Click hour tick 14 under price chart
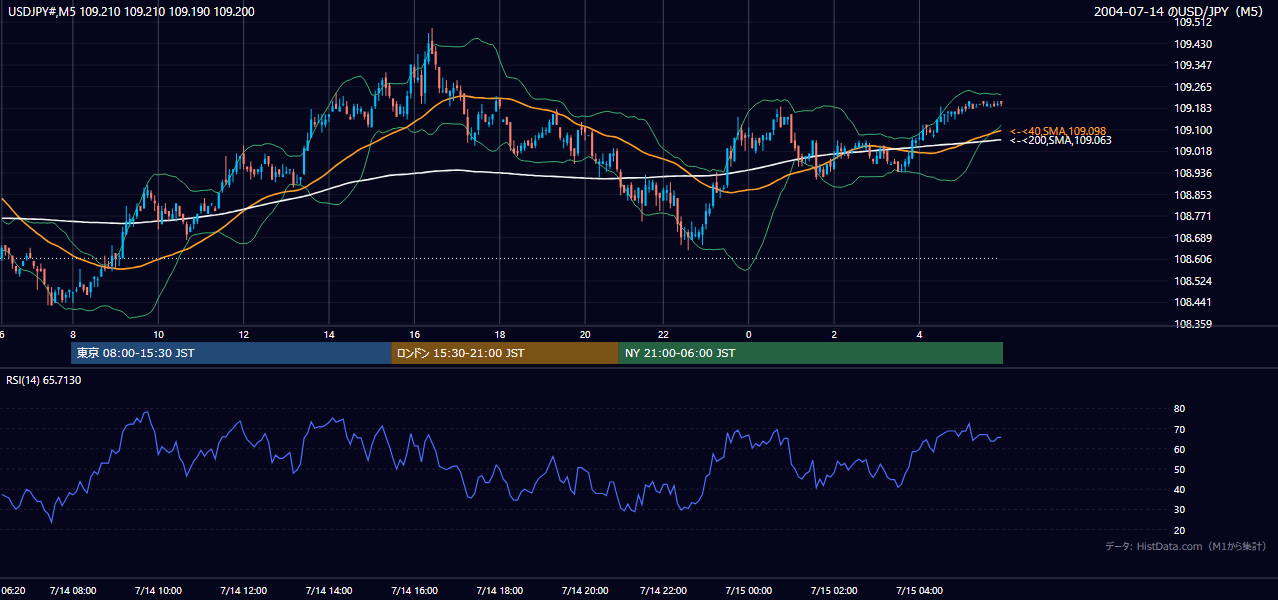1278x600 pixels. coord(329,334)
